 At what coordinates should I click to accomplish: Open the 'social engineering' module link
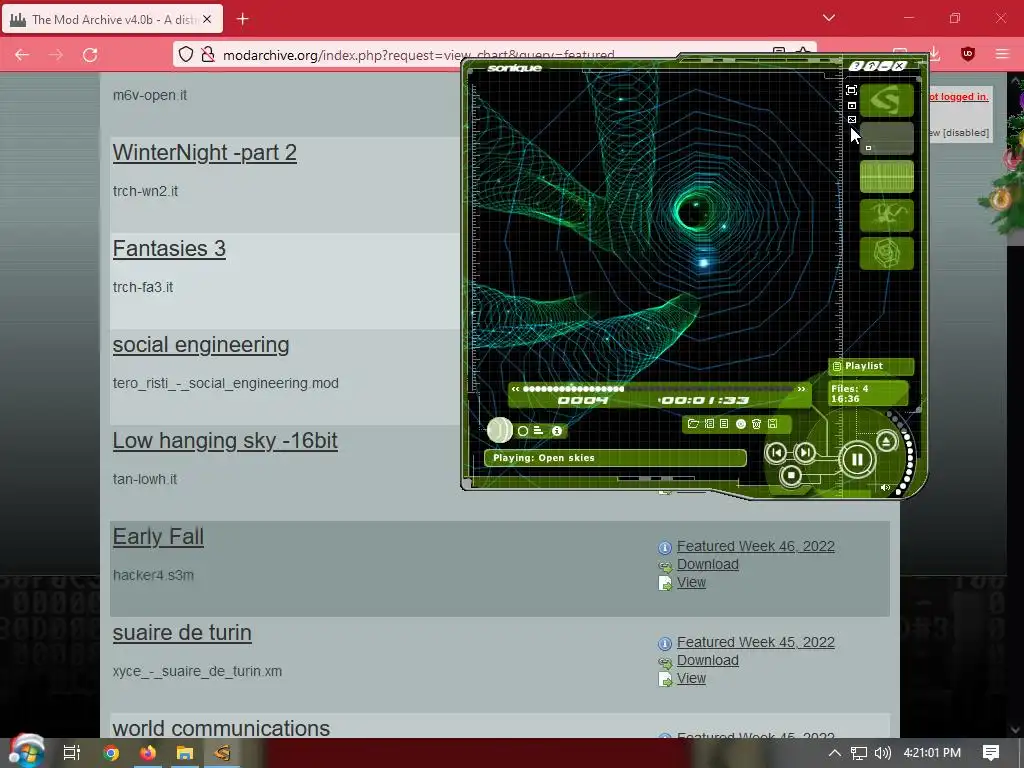(200, 345)
